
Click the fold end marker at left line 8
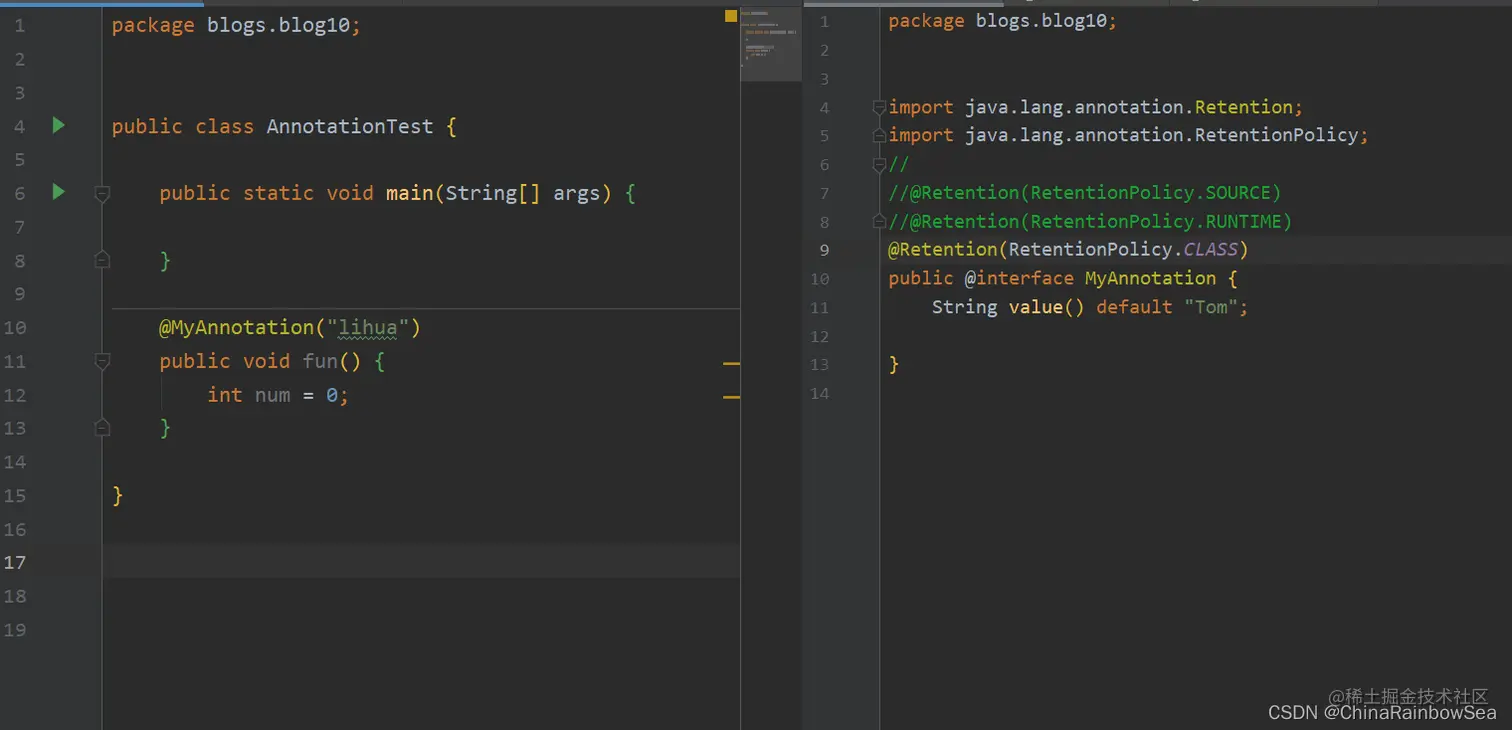coord(102,260)
